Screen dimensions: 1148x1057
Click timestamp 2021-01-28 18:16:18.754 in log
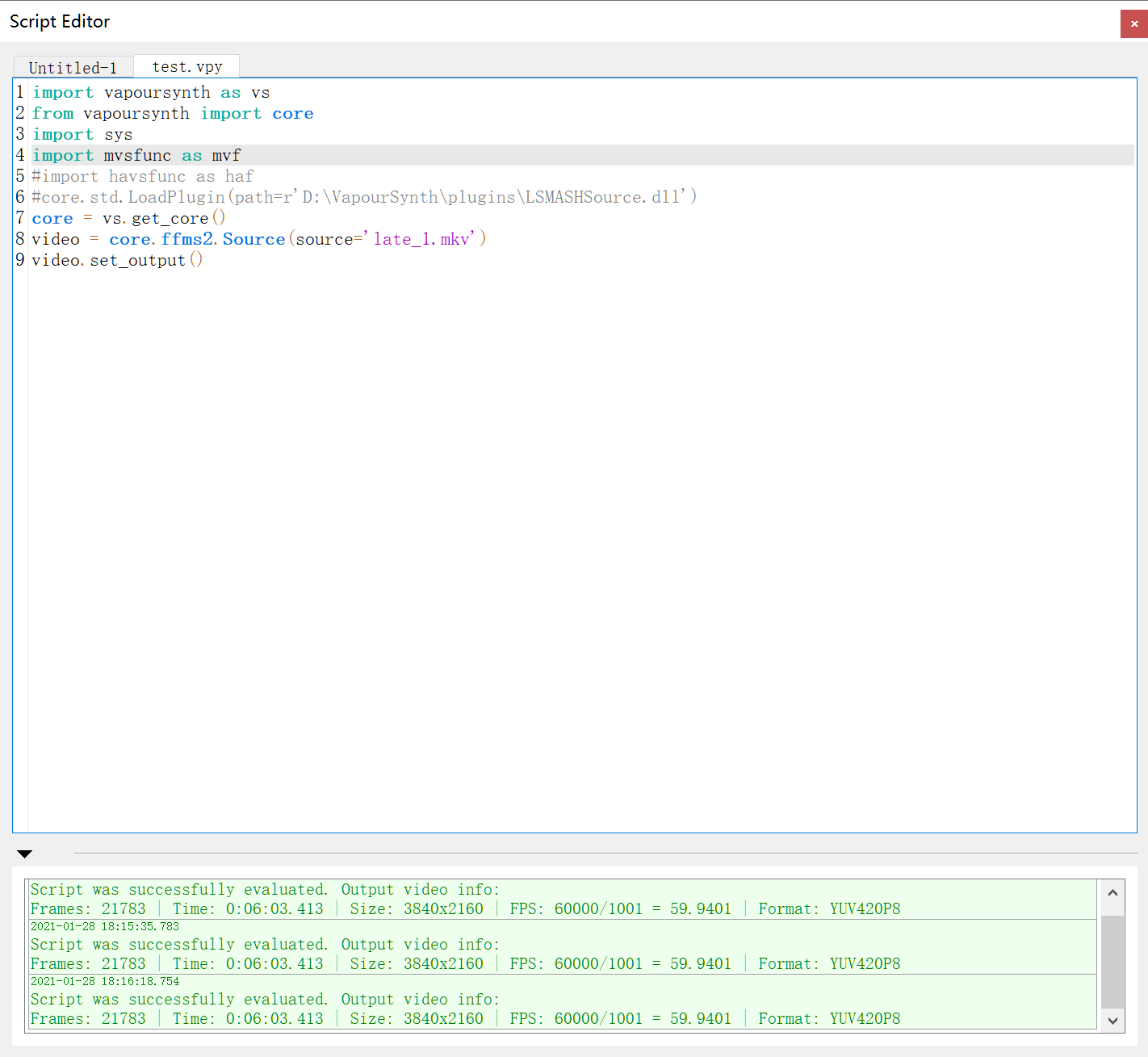[105, 981]
